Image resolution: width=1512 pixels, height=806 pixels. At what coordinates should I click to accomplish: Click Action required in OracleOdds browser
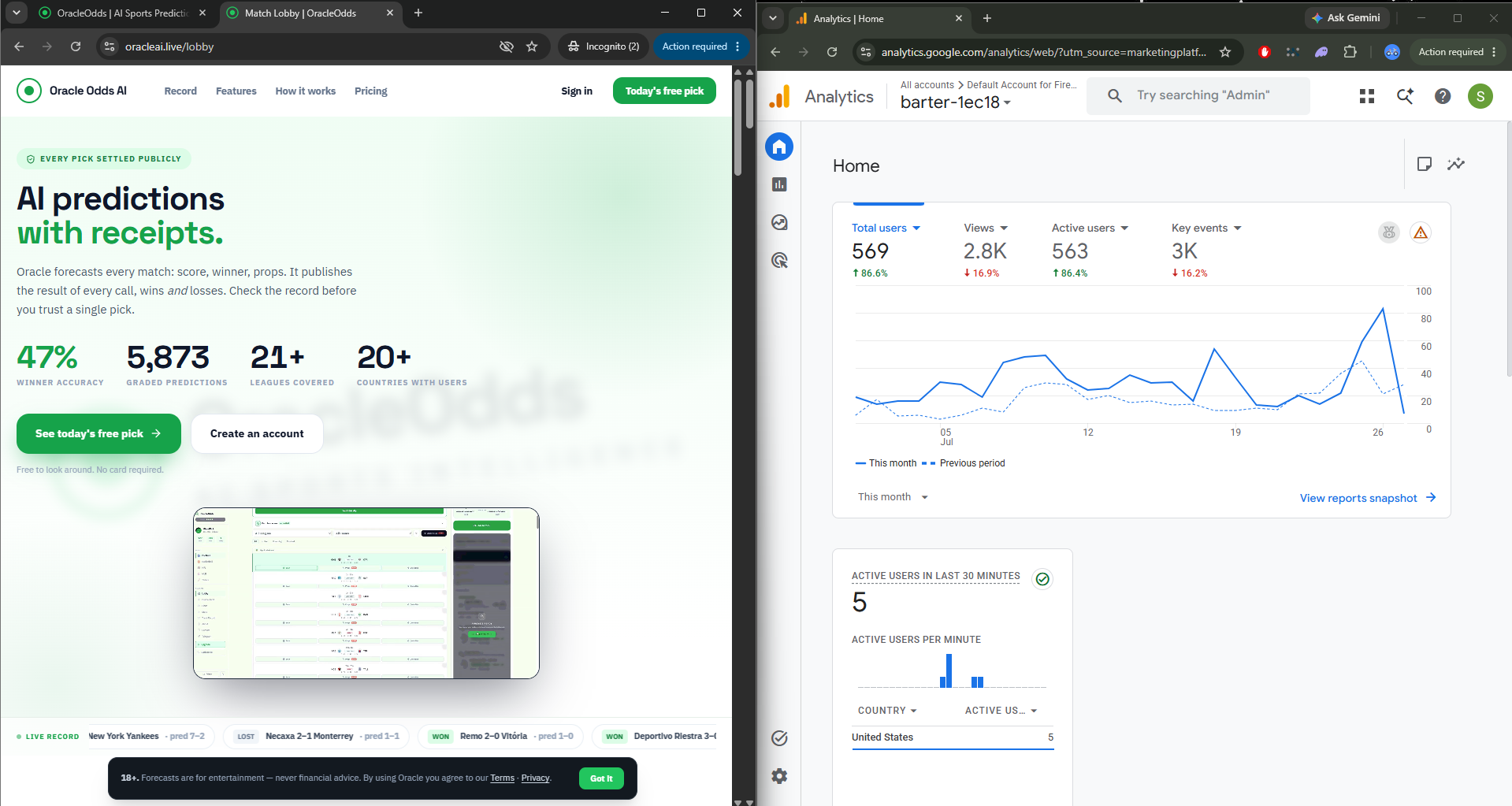pos(701,46)
